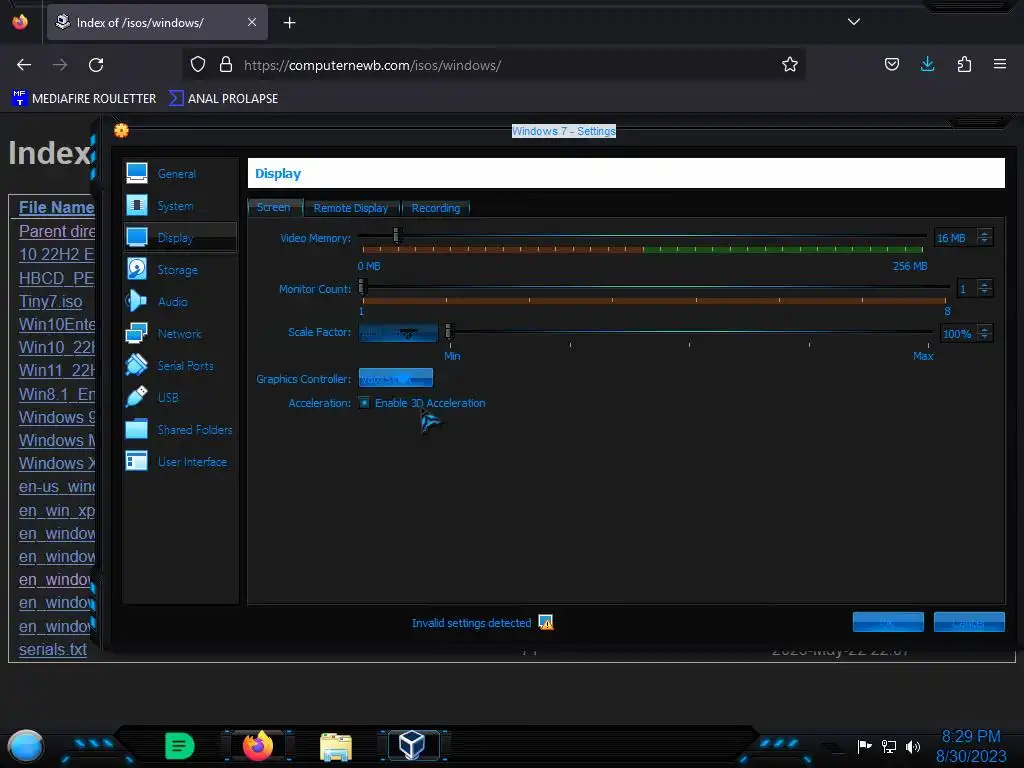Click Cancel button in settings dialog
The image size is (1024, 768).
point(969,622)
